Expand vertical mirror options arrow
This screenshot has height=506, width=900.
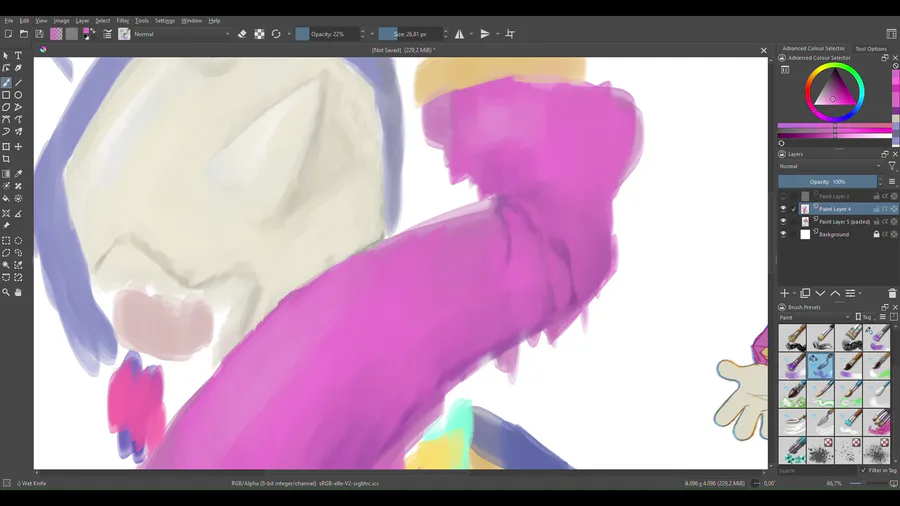click(497, 34)
